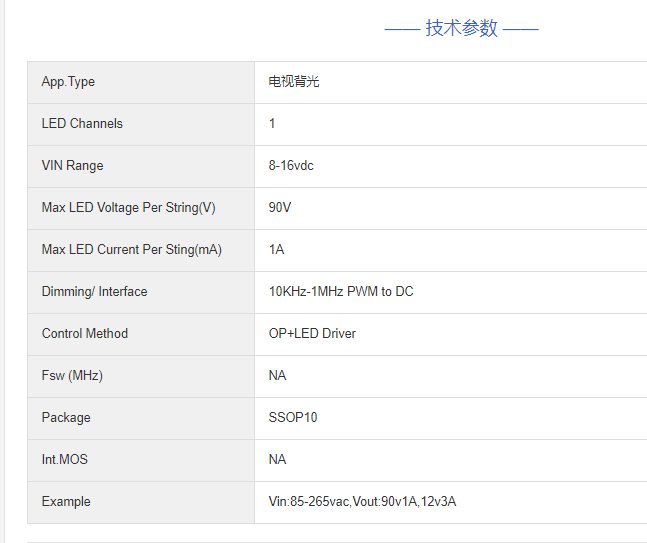Viewport: 647px width, 543px height.
Task: Select the 8-16vdc value text
Action: pyautogui.click(x=291, y=166)
